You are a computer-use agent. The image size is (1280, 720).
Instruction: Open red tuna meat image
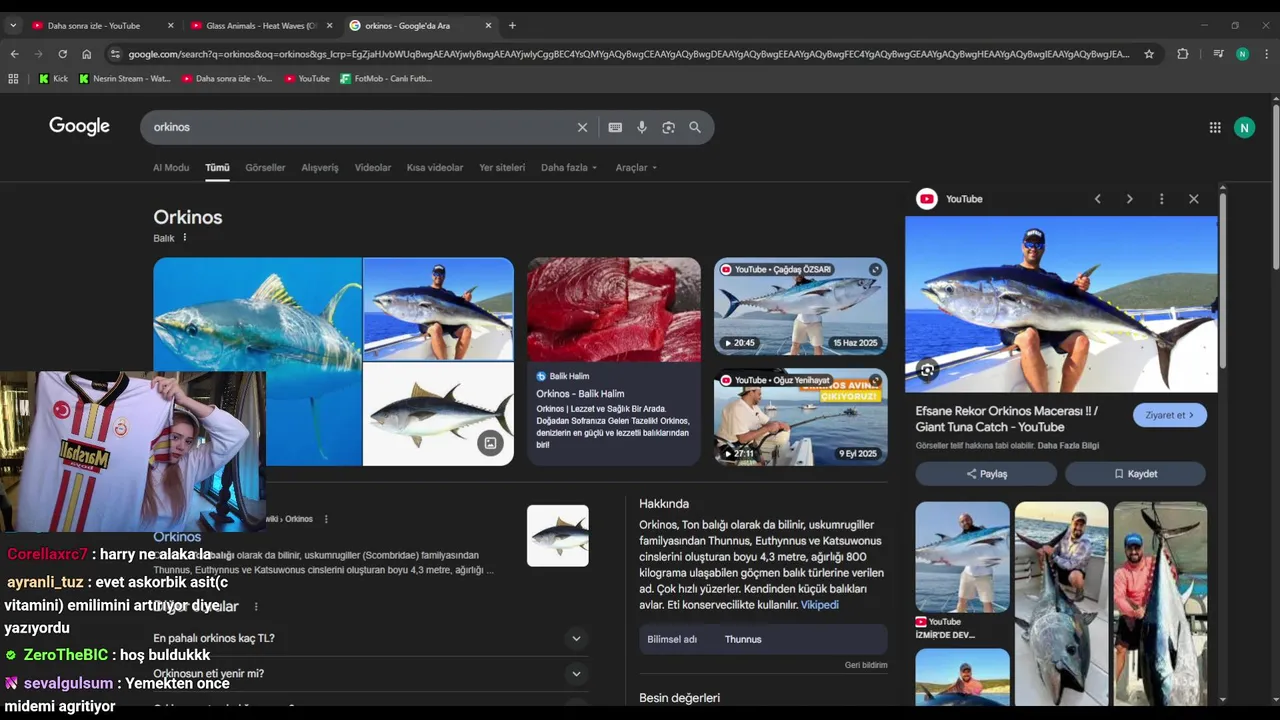614,310
